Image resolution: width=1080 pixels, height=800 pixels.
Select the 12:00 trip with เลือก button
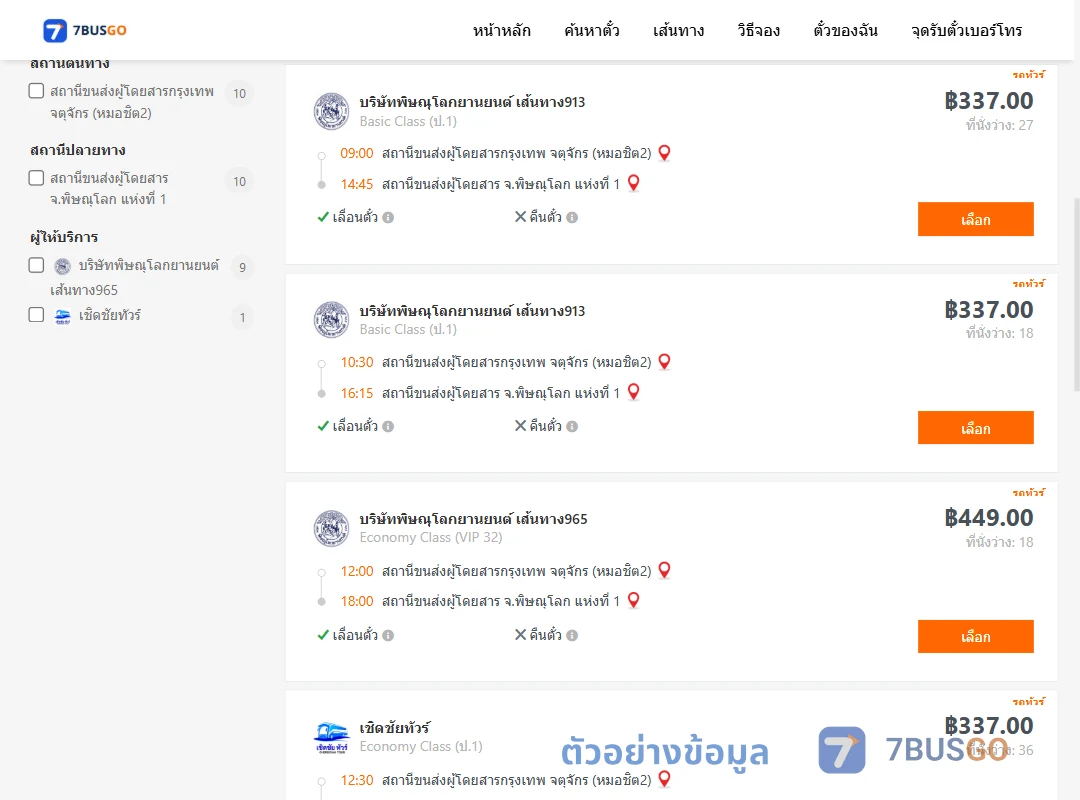click(975, 637)
